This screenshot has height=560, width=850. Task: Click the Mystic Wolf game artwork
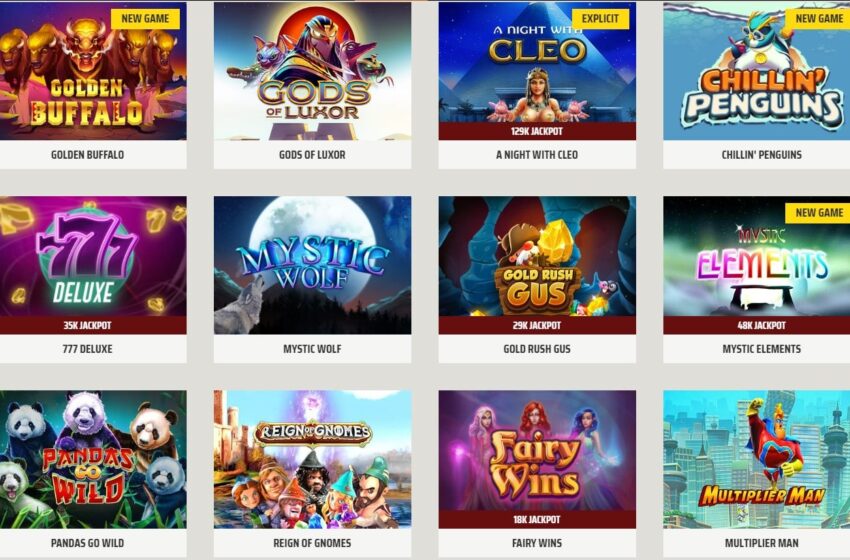312,265
